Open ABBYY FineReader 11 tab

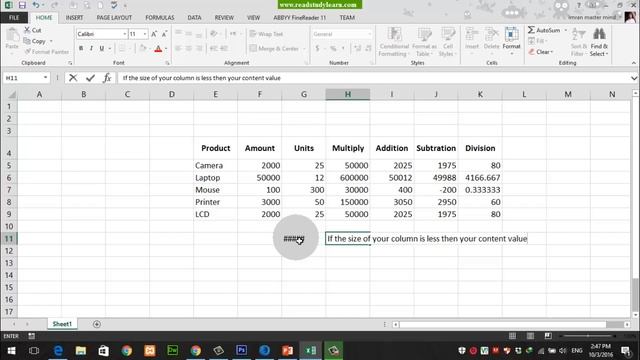300,18
